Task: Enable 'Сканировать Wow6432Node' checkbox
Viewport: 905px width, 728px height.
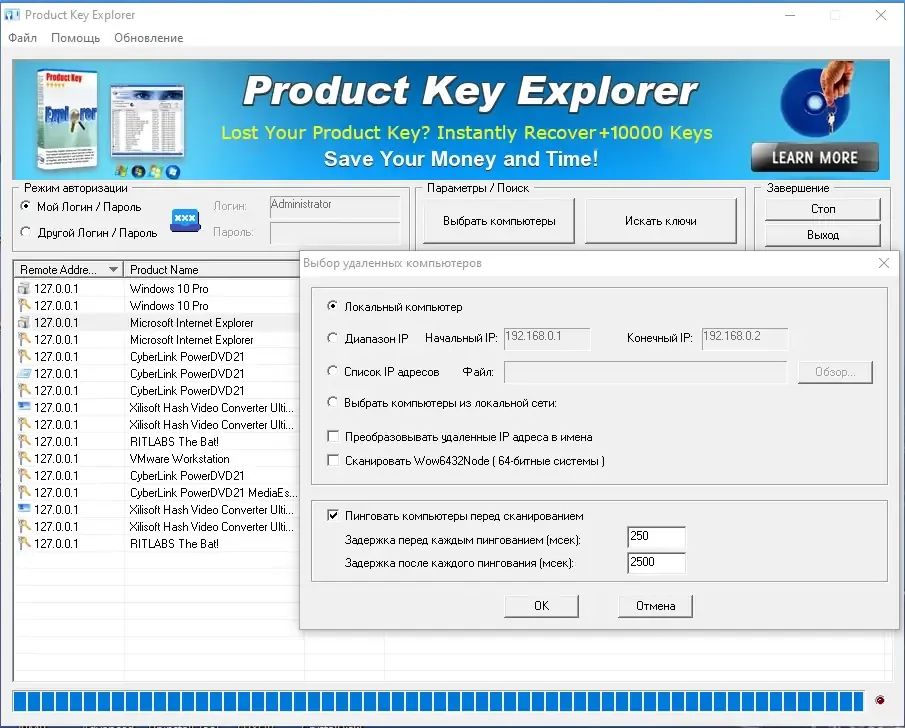Action: click(x=333, y=460)
